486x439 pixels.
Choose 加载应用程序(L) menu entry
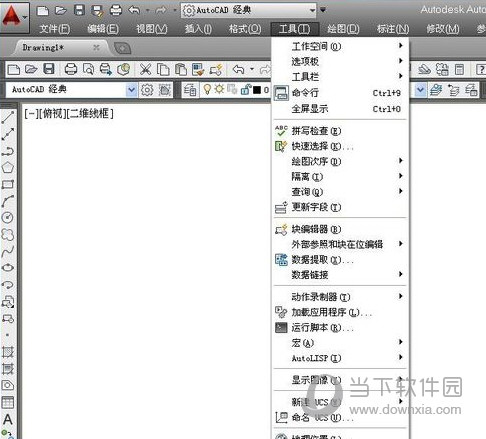[x=341, y=312]
